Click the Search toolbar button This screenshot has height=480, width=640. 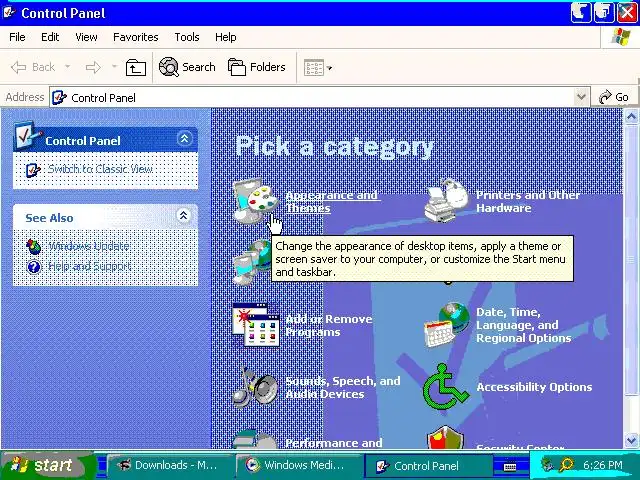point(187,67)
